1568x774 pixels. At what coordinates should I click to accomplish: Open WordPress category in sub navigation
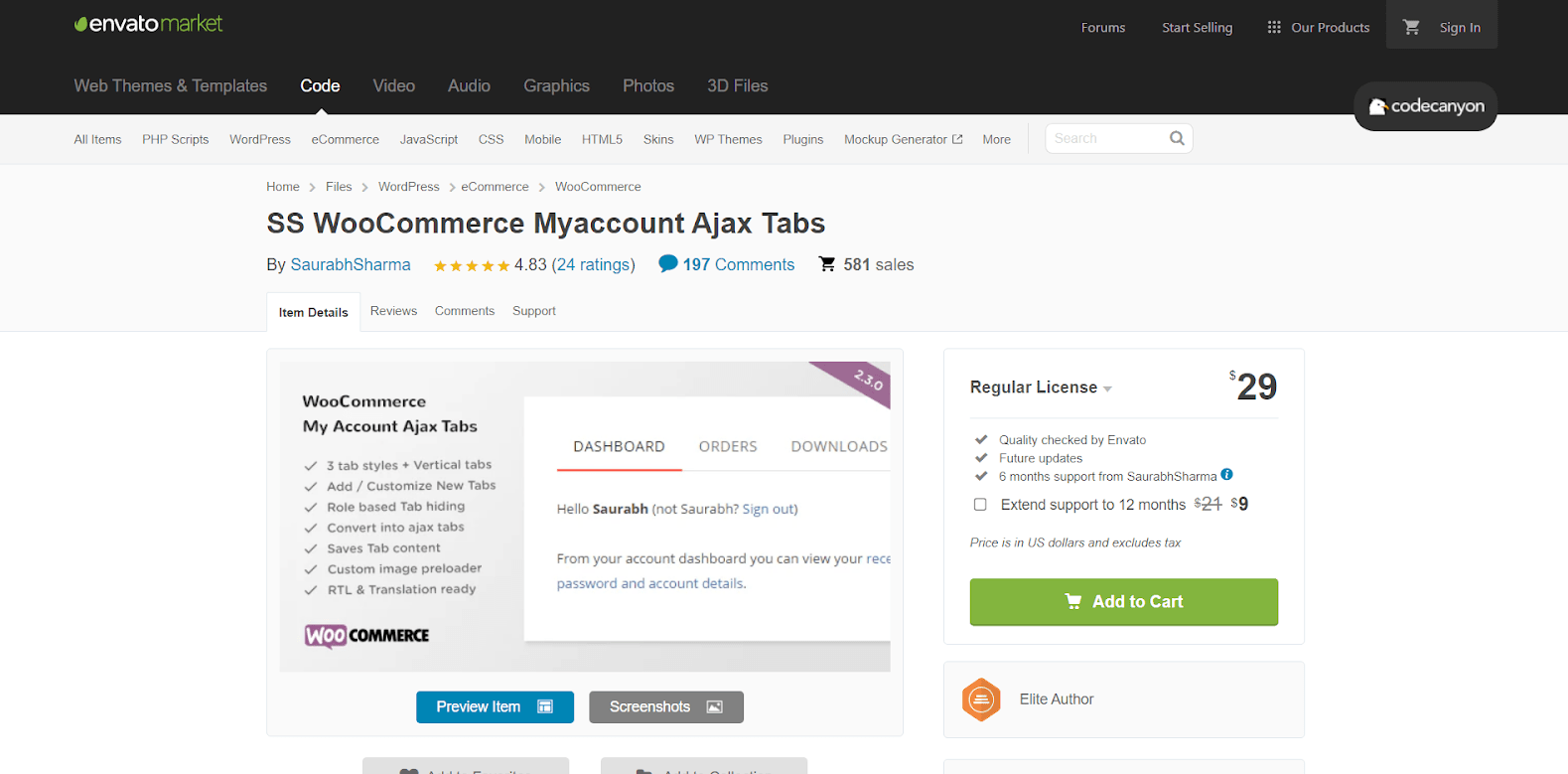260,139
